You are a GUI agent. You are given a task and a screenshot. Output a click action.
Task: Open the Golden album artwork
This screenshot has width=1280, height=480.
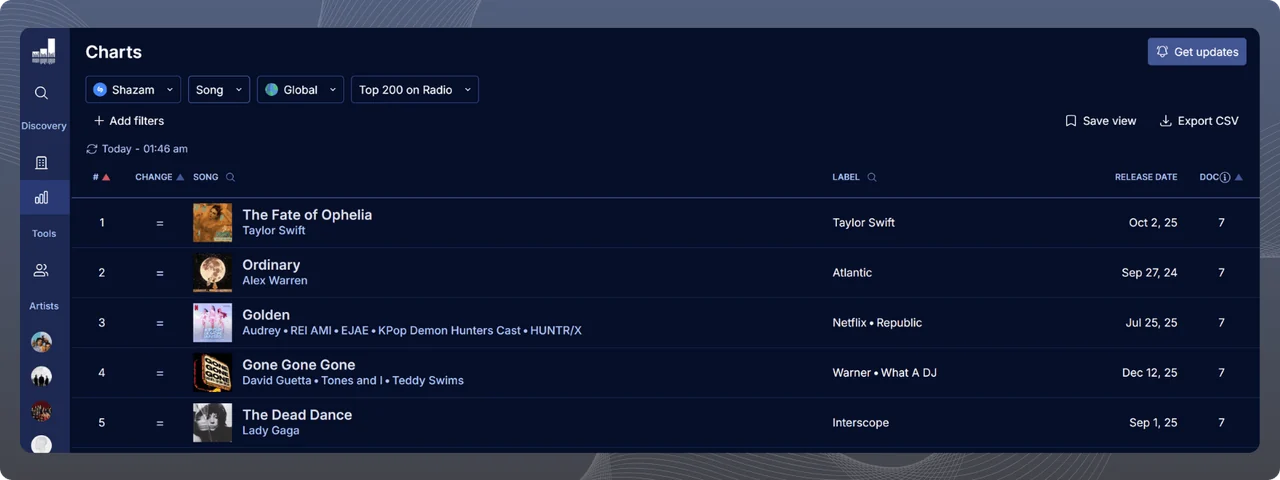point(212,323)
